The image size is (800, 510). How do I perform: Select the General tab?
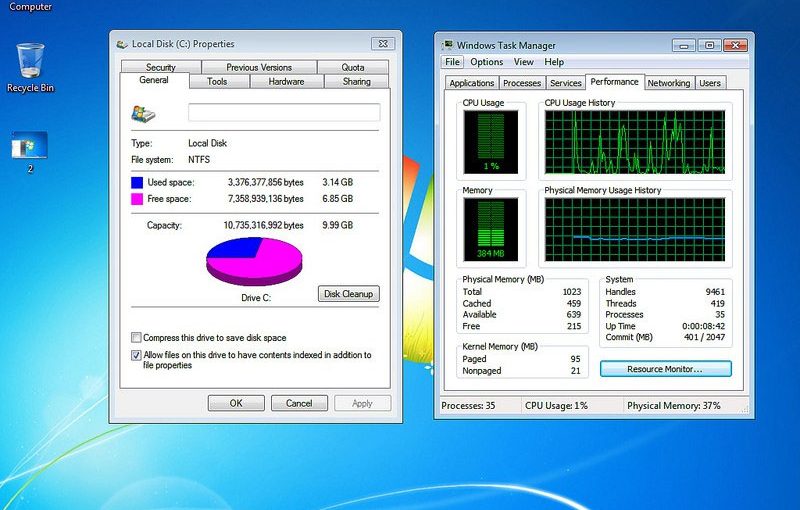point(154,80)
